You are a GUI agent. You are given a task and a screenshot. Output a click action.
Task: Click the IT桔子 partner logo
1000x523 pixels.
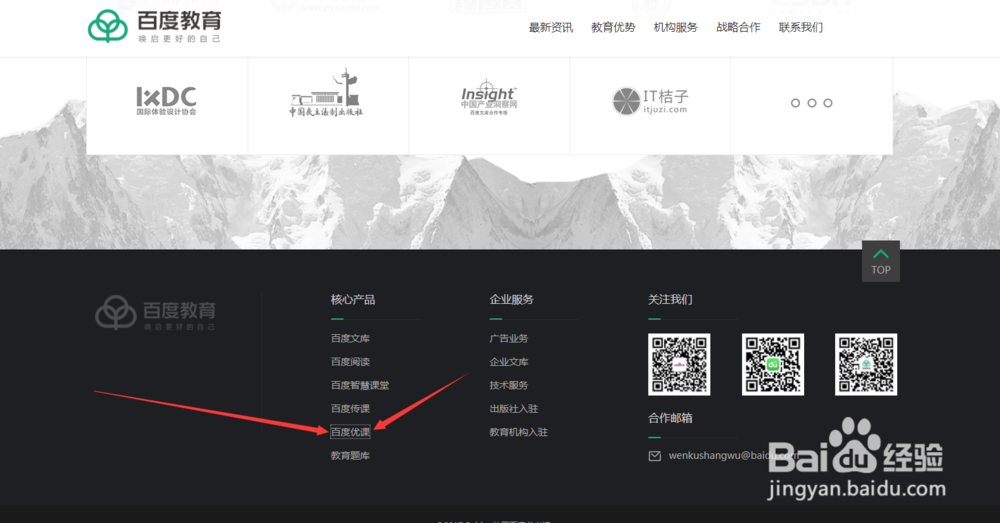coord(650,101)
